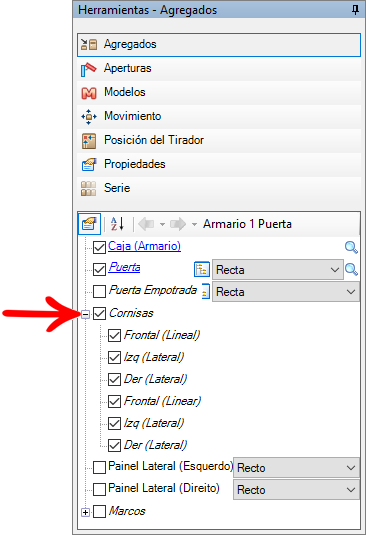Open Painel Lateral (Esquerdo) Recto dropdown
The image size is (366, 535).
(296, 467)
